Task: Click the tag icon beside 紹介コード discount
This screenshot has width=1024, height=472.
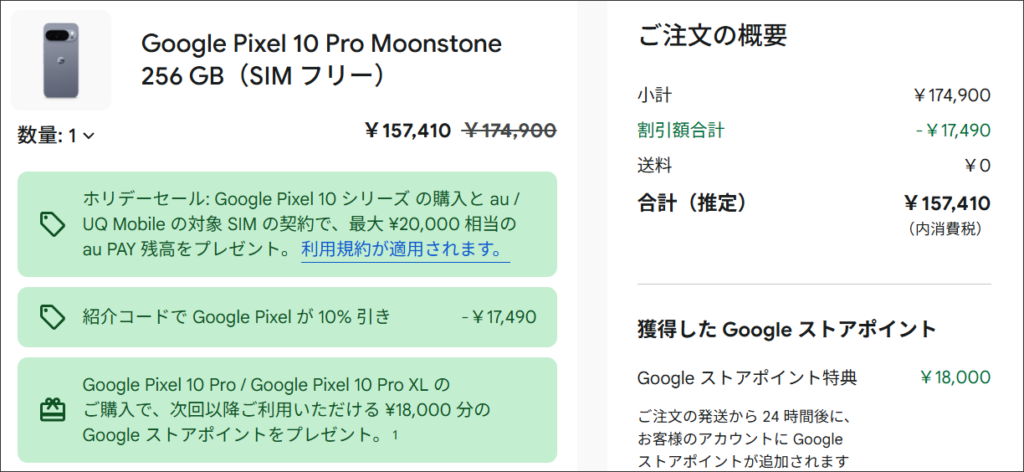Action: pyautogui.click(x=53, y=317)
